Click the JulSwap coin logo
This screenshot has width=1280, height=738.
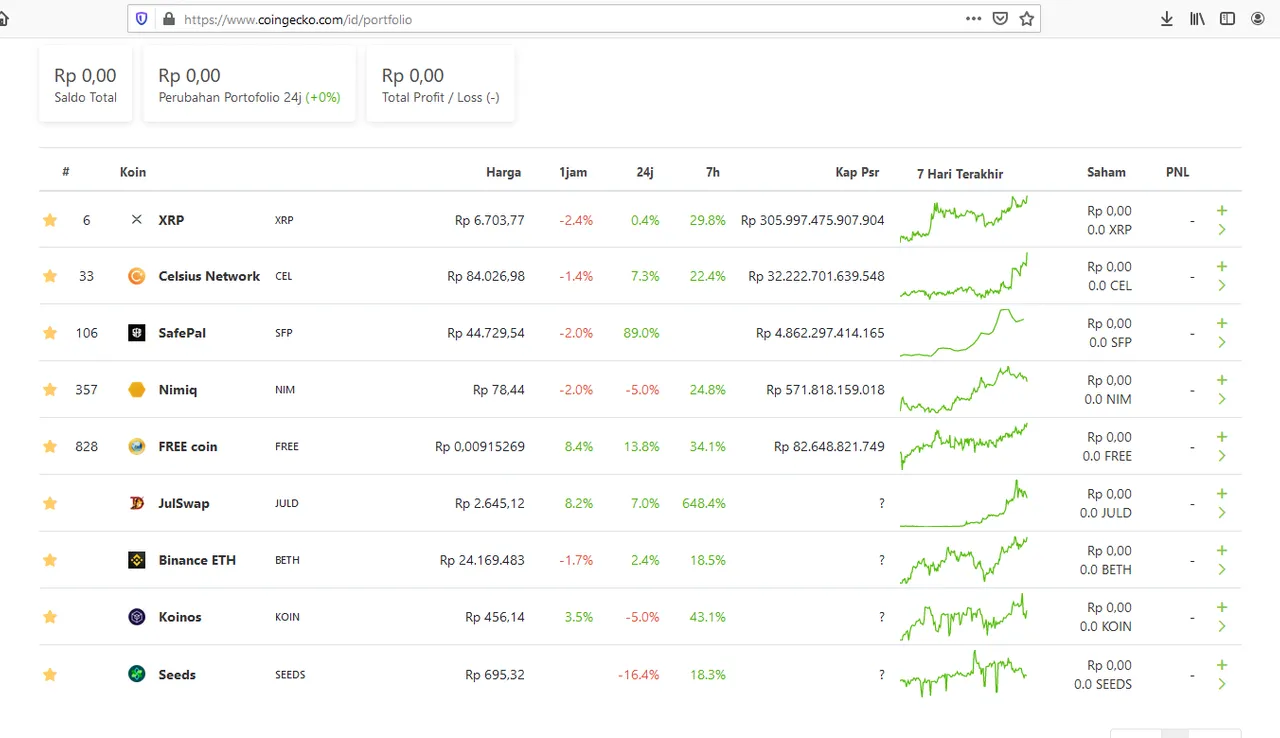click(137, 503)
